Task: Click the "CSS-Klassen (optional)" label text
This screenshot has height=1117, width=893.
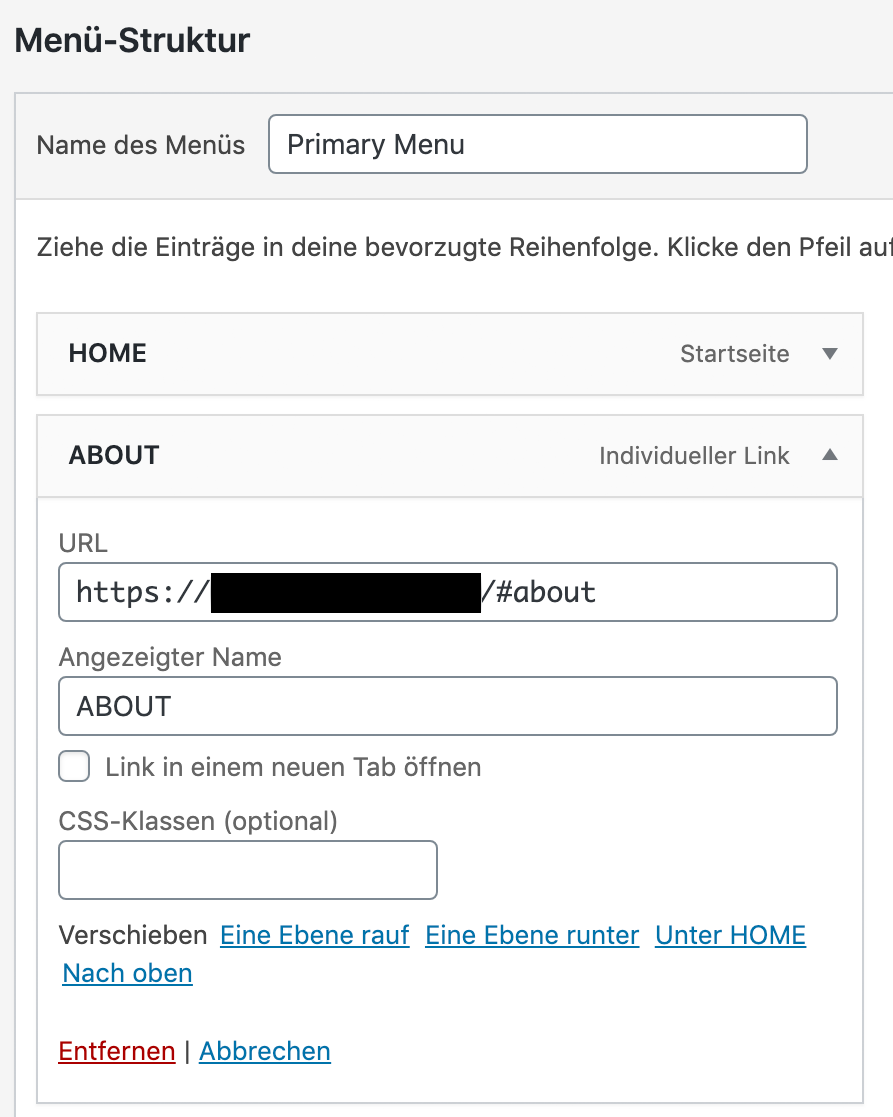Action: [198, 822]
